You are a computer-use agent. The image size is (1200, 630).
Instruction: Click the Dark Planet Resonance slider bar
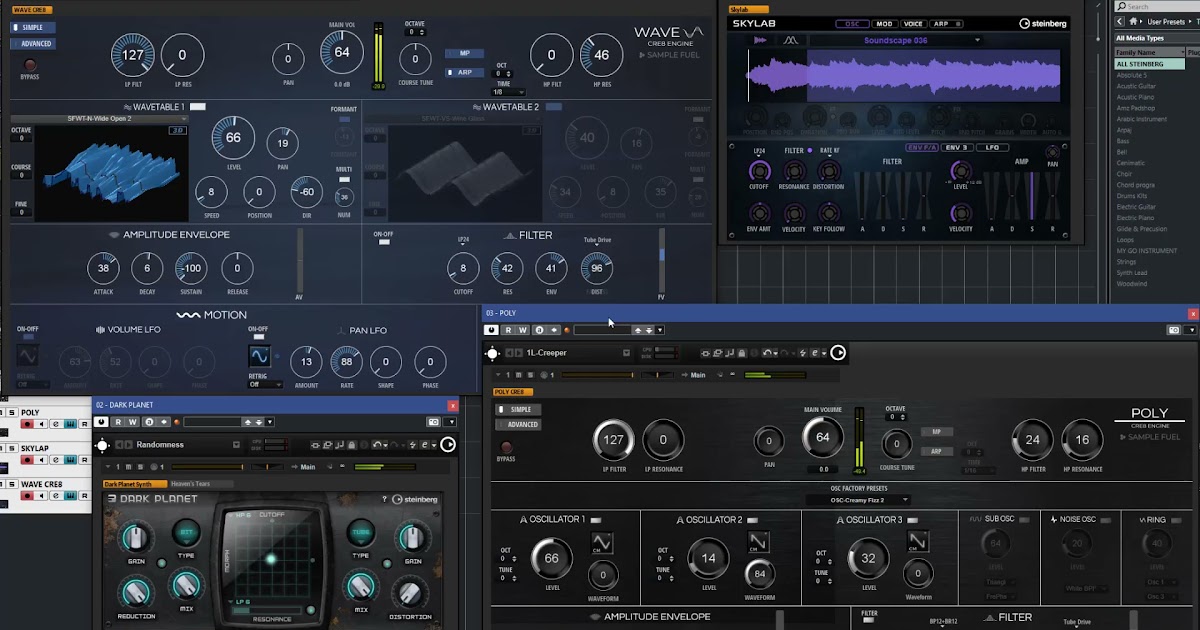point(268,609)
